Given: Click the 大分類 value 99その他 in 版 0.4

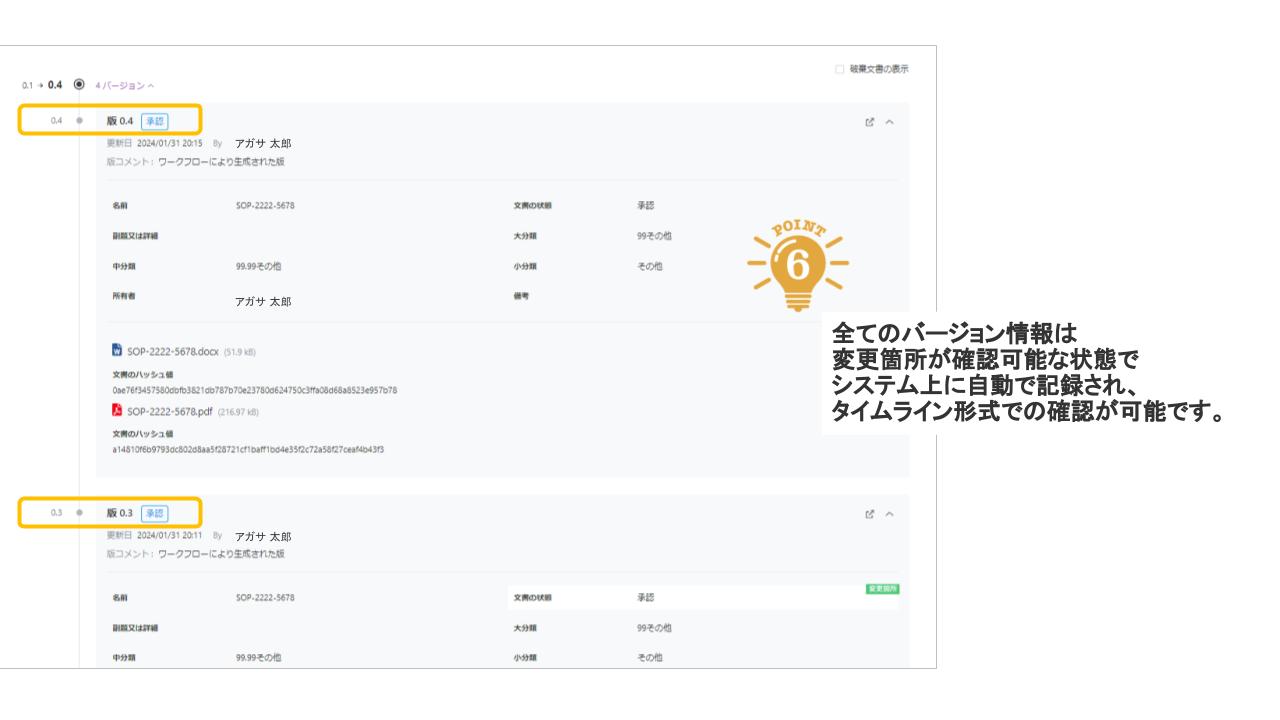Looking at the screenshot, I should pos(654,236).
